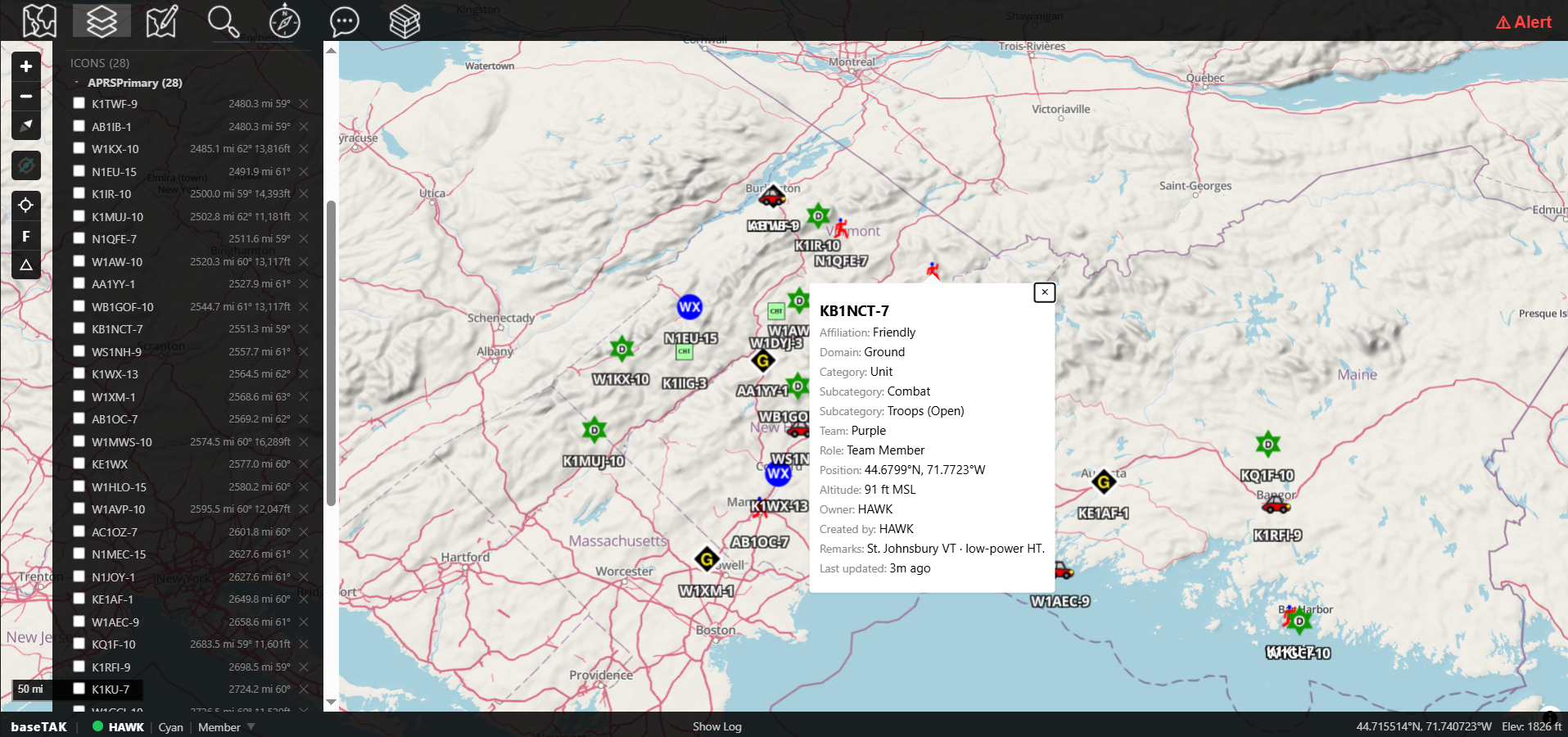This screenshot has width=1568, height=737.
Task: Remove W1XM-1 with its X icon
Action: [x=304, y=396]
